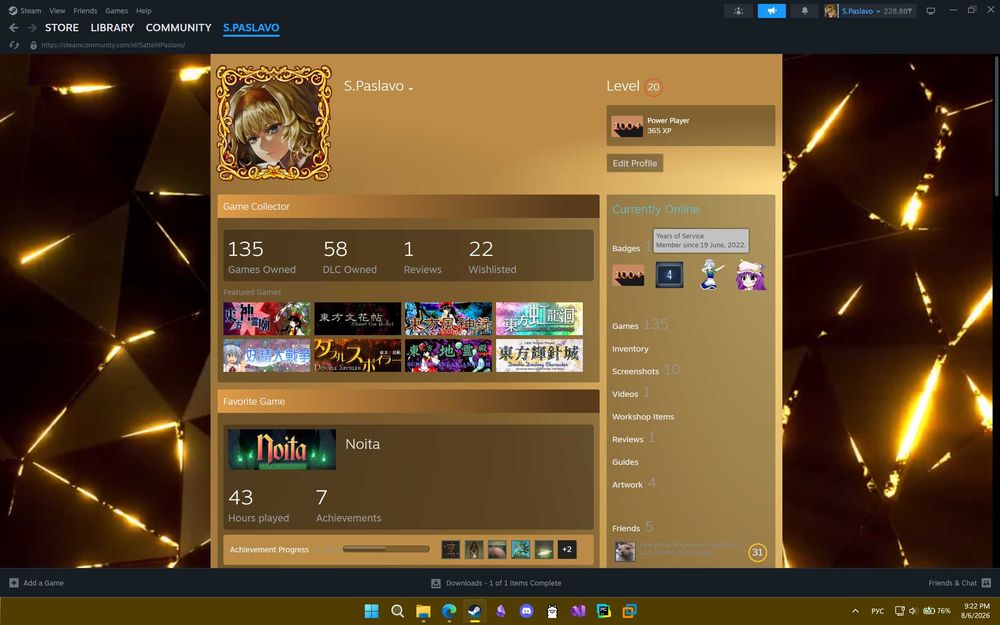1000x625 pixels.
Task: Go forward with the right arrow
Action: click(x=32, y=27)
